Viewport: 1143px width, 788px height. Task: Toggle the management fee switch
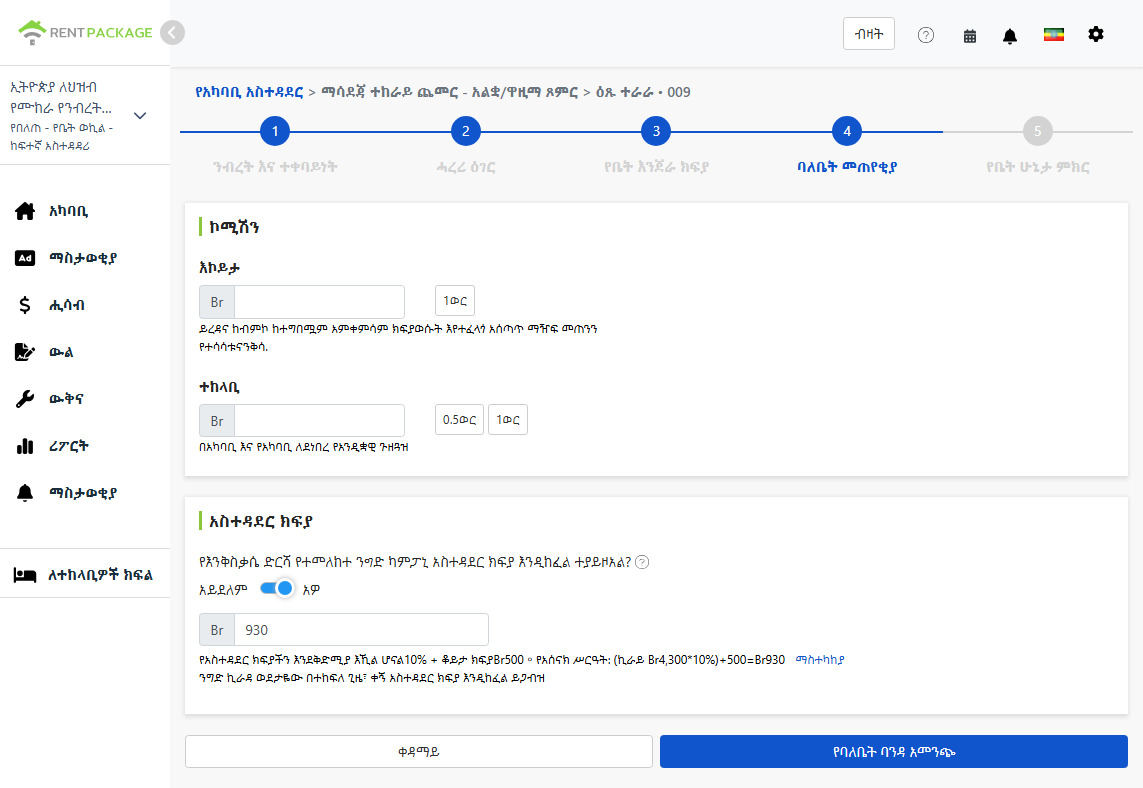[277, 588]
